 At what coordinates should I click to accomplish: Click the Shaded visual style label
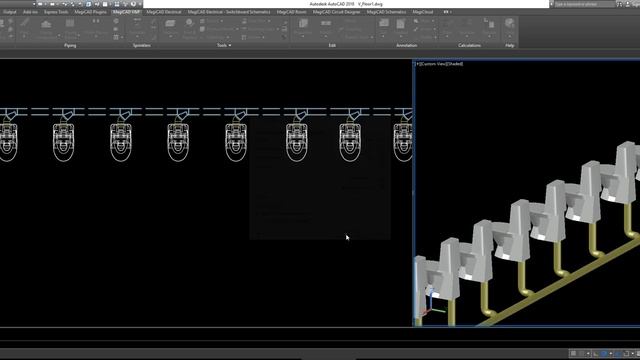coord(454,64)
